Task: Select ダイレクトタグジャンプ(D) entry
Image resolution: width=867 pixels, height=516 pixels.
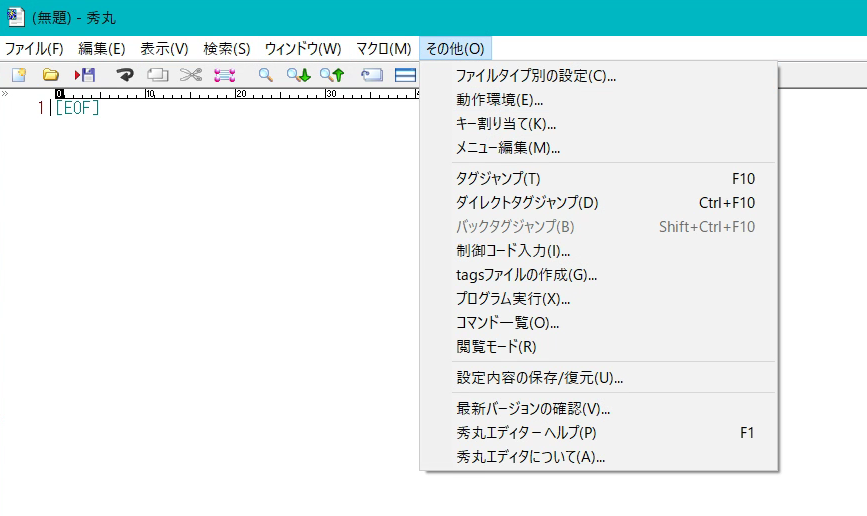Action: [599, 202]
